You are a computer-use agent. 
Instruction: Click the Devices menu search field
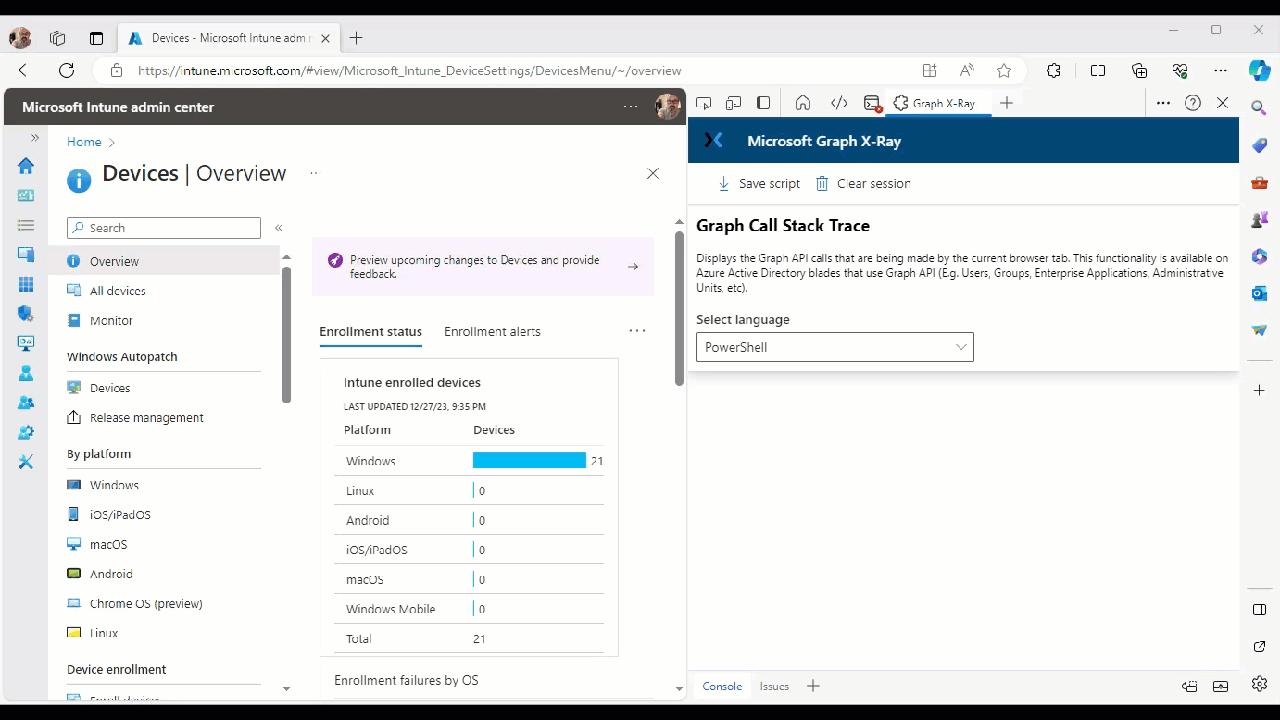coord(164,228)
